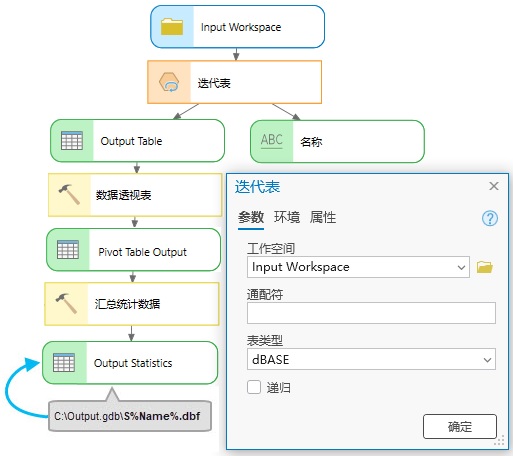Select the 数据透视表 tool label
The width and height of the screenshot is (513, 456).
click(x=123, y=195)
